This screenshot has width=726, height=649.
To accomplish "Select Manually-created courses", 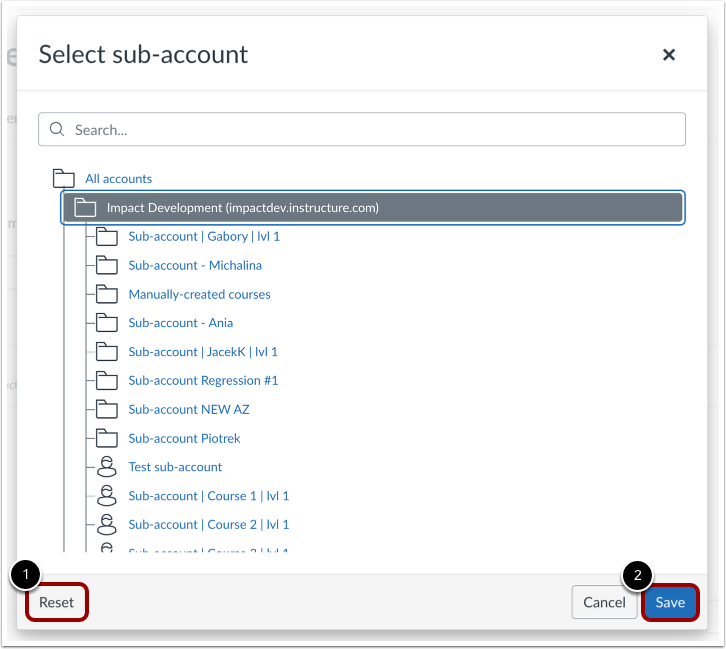I will tap(200, 294).
